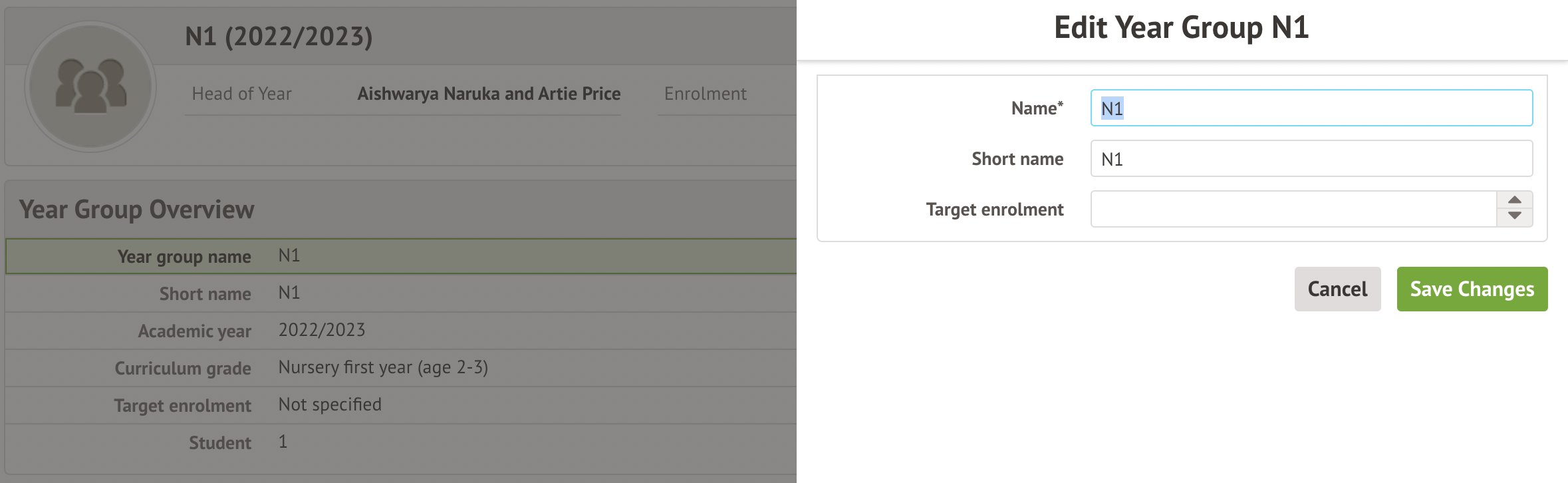Click the Target enrolment number field

click(x=1293, y=210)
